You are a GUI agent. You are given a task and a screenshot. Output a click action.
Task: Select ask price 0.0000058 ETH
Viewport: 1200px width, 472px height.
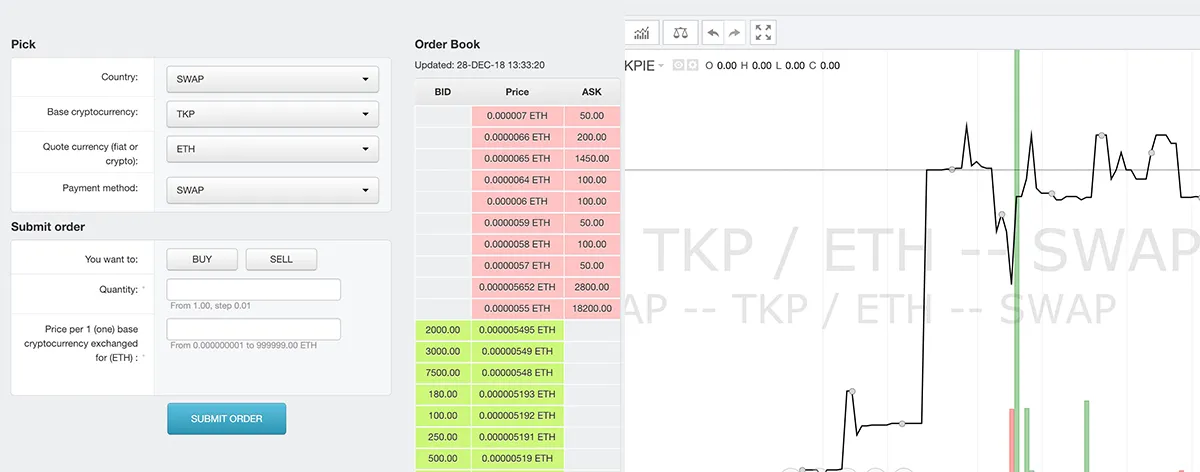517,244
